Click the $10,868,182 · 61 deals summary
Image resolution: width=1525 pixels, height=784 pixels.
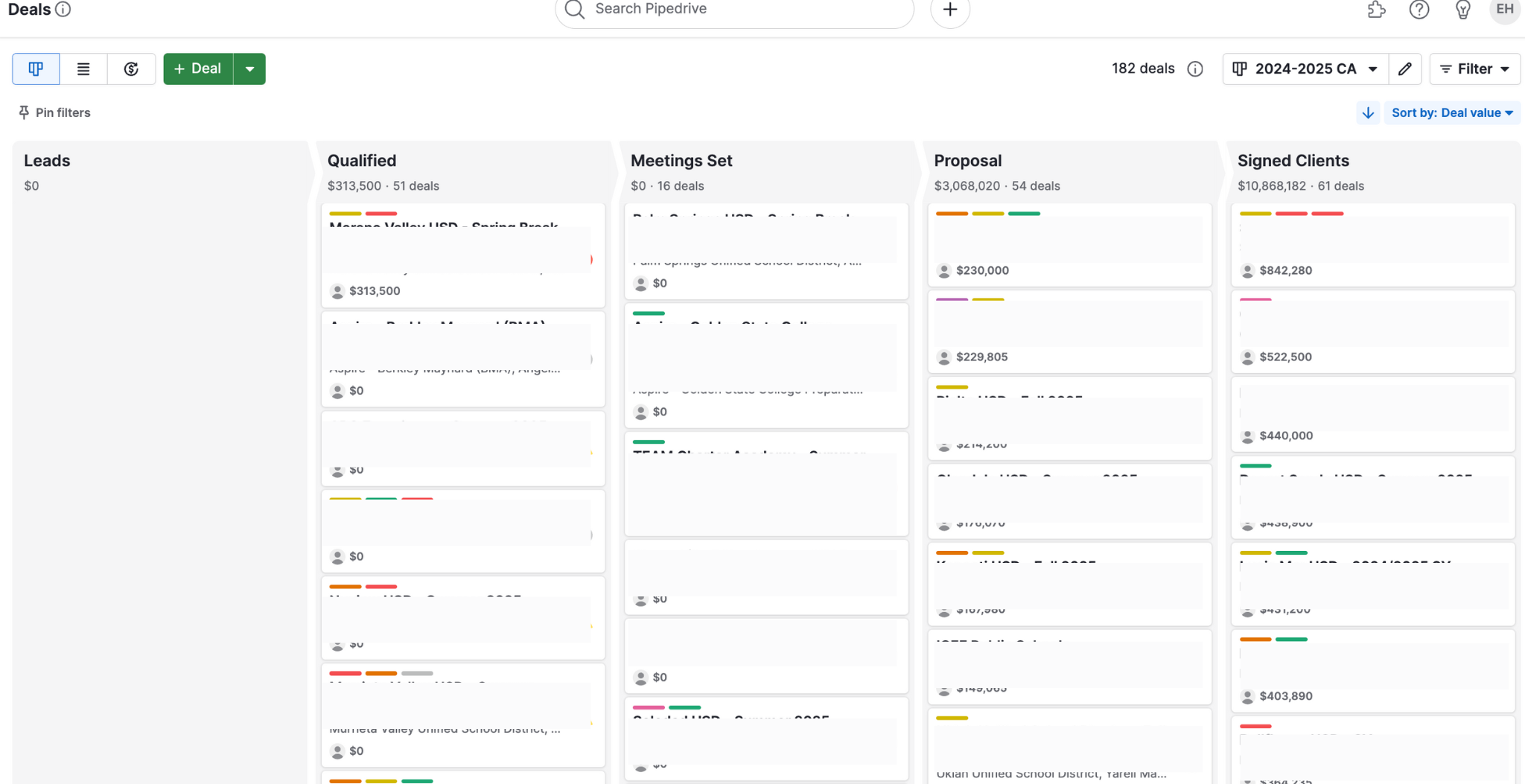click(1301, 186)
